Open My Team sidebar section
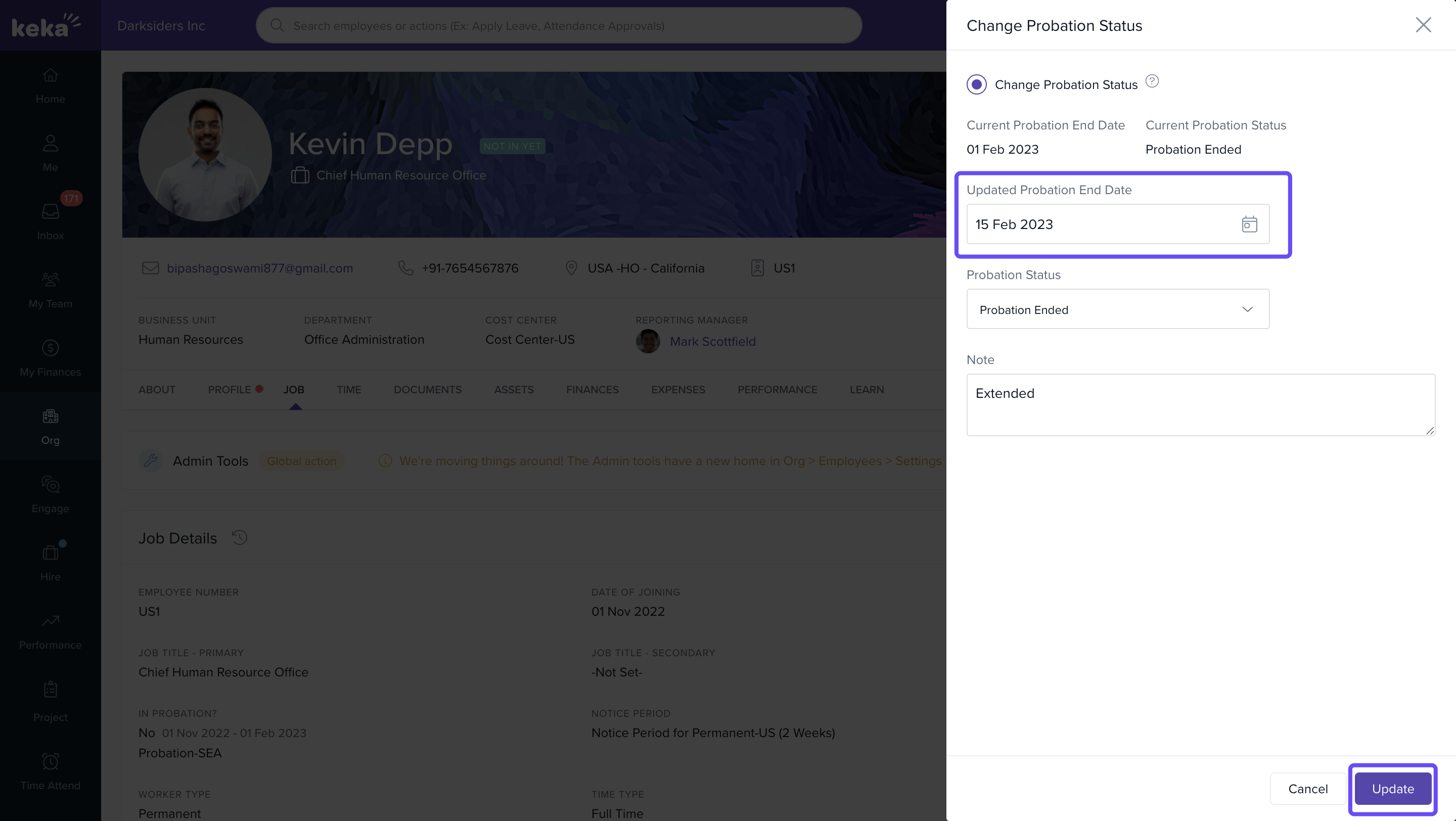This screenshot has width=1456, height=821. (x=51, y=289)
